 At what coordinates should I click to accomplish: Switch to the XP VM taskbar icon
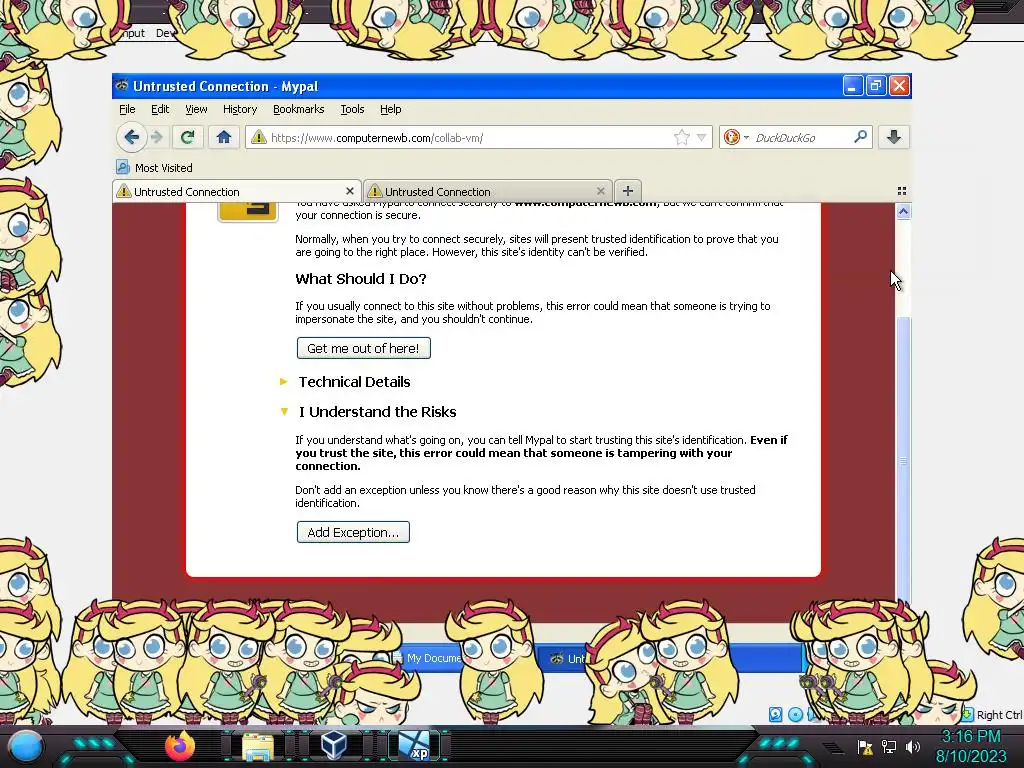coord(414,746)
